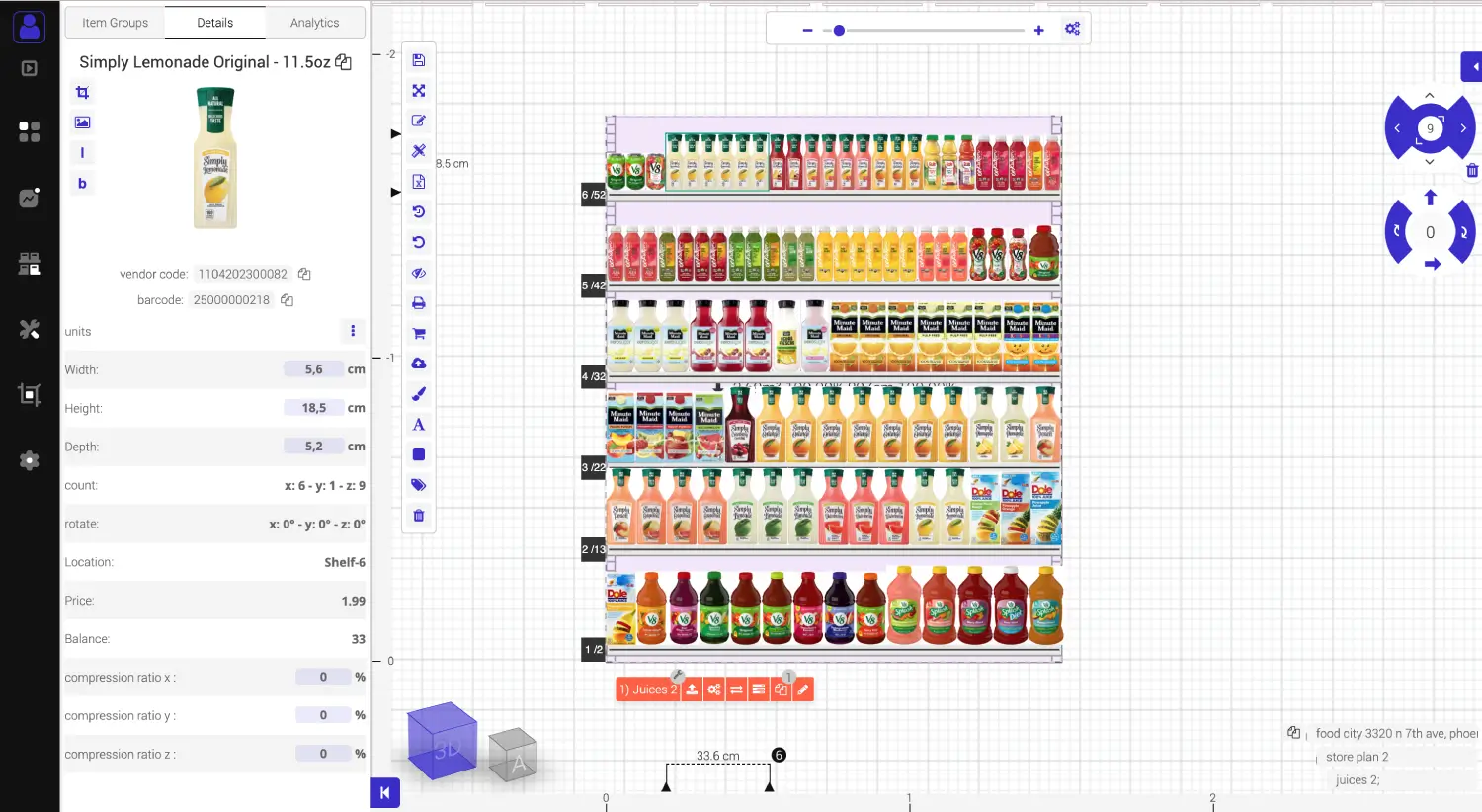Select the Print tool in the vertical toolbar
1482x812 pixels.
418,302
